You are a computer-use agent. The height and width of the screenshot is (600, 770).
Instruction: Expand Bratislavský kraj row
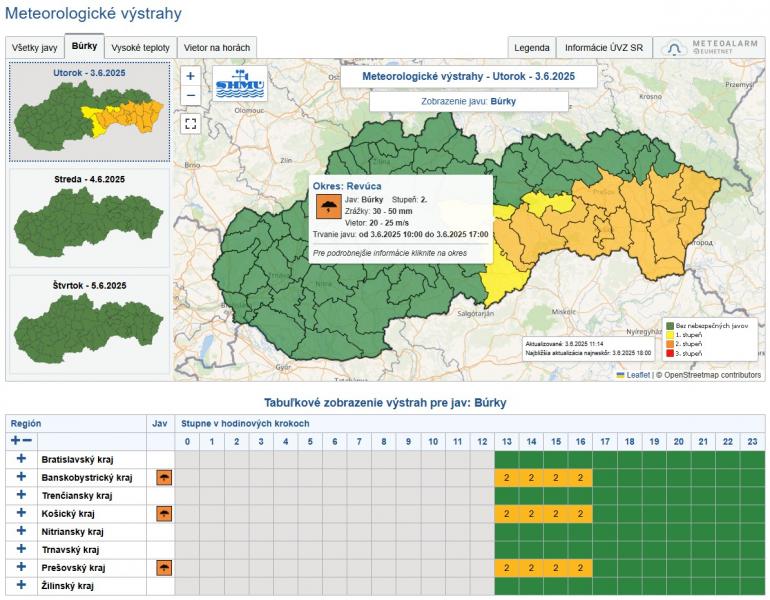click(x=21, y=459)
